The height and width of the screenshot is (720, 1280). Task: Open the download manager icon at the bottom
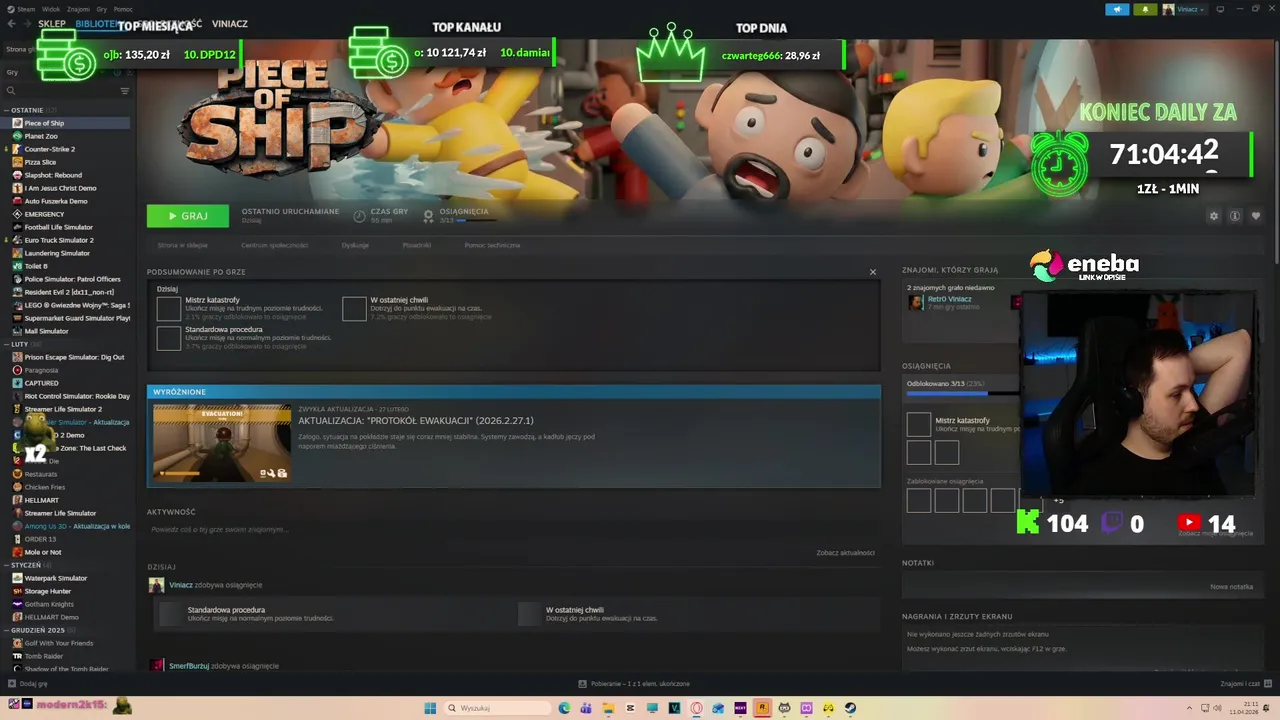pyautogui.click(x=582, y=684)
